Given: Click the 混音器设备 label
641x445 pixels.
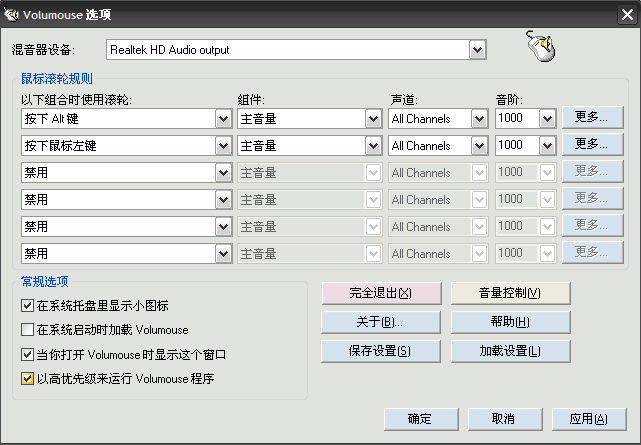Looking at the screenshot, I should 43,50.
